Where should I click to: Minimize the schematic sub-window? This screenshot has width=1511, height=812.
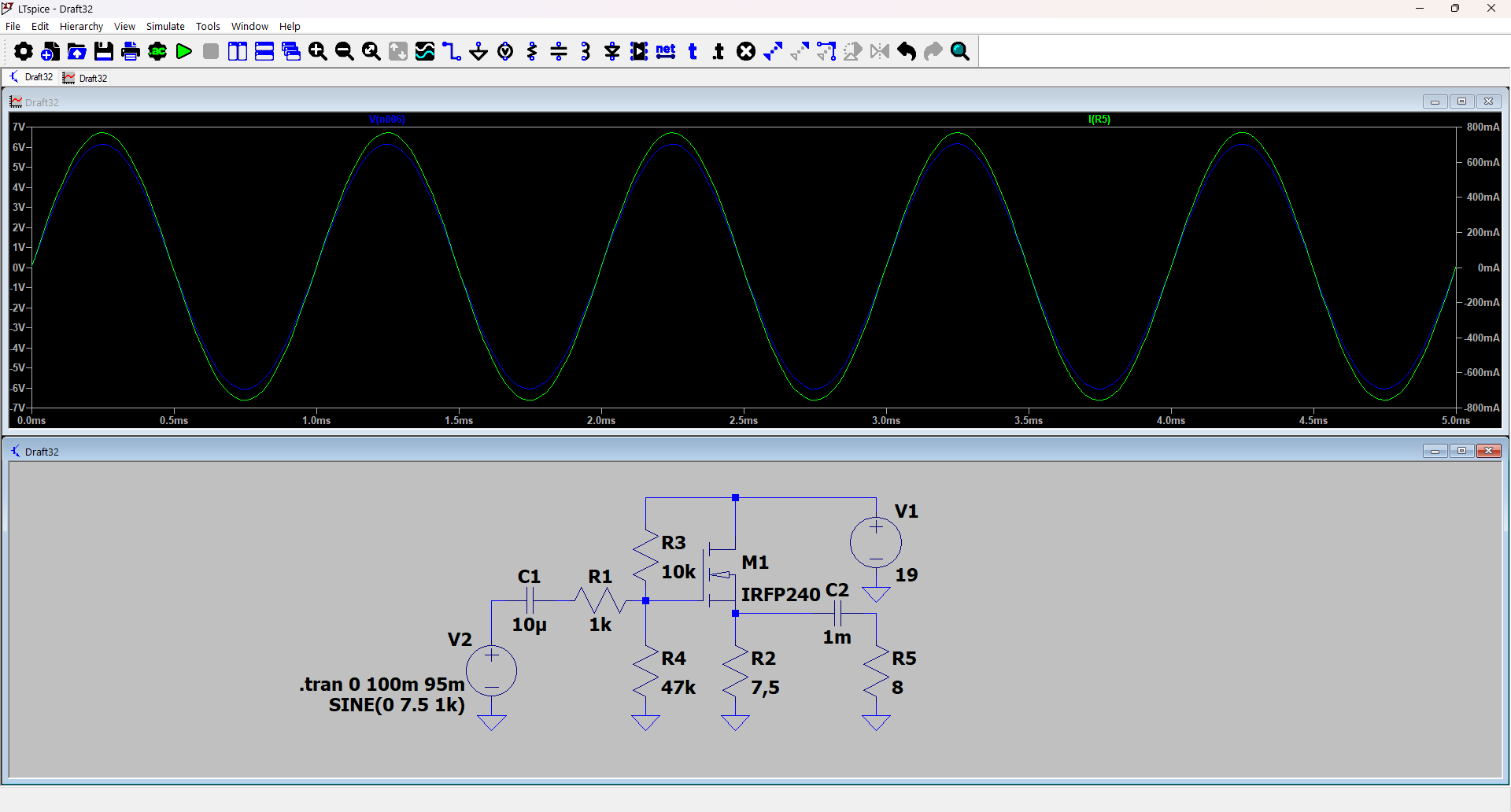tap(1435, 451)
